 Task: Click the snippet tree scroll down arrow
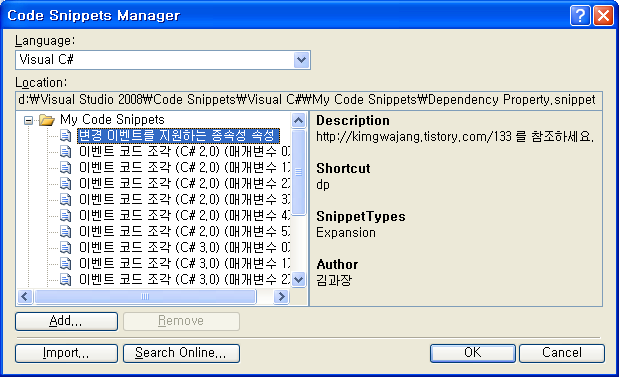(x=299, y=280)
